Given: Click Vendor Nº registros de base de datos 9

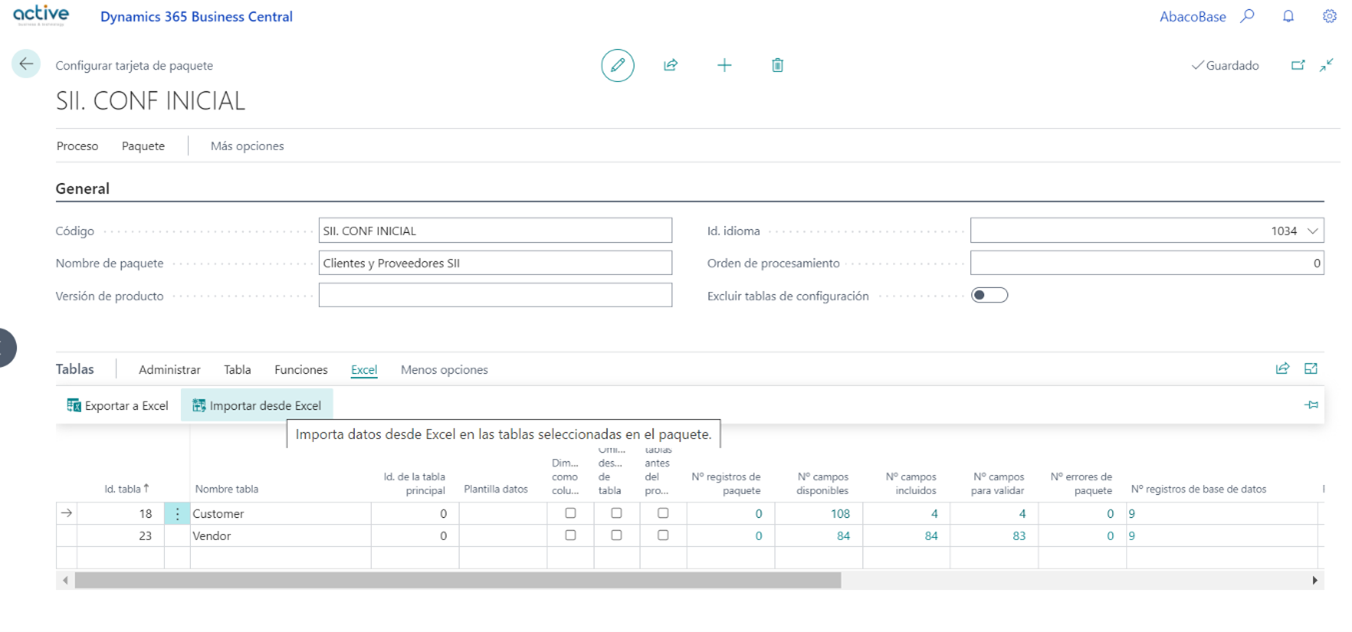Looking at the screenshot, I should pyautogui.click(x=1132, y=536).
